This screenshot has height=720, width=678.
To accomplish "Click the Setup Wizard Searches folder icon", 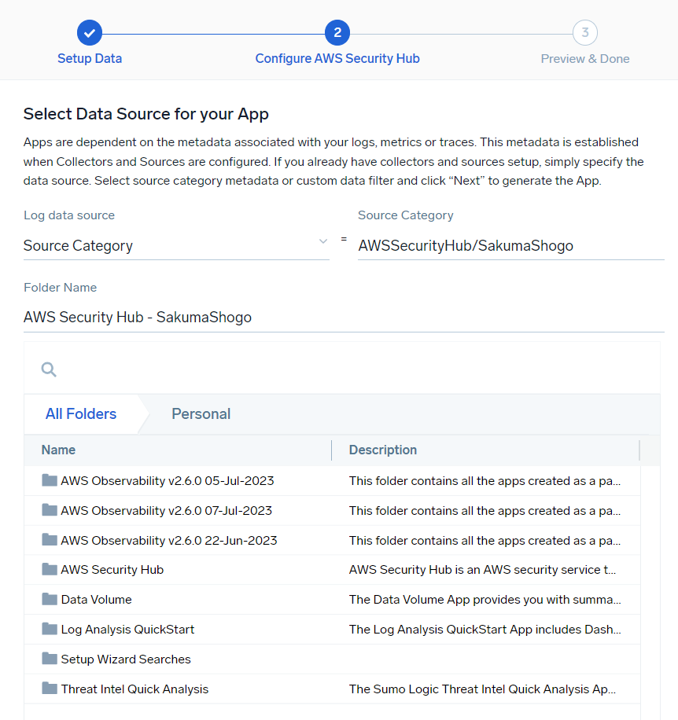I will [x=50, y=659].
